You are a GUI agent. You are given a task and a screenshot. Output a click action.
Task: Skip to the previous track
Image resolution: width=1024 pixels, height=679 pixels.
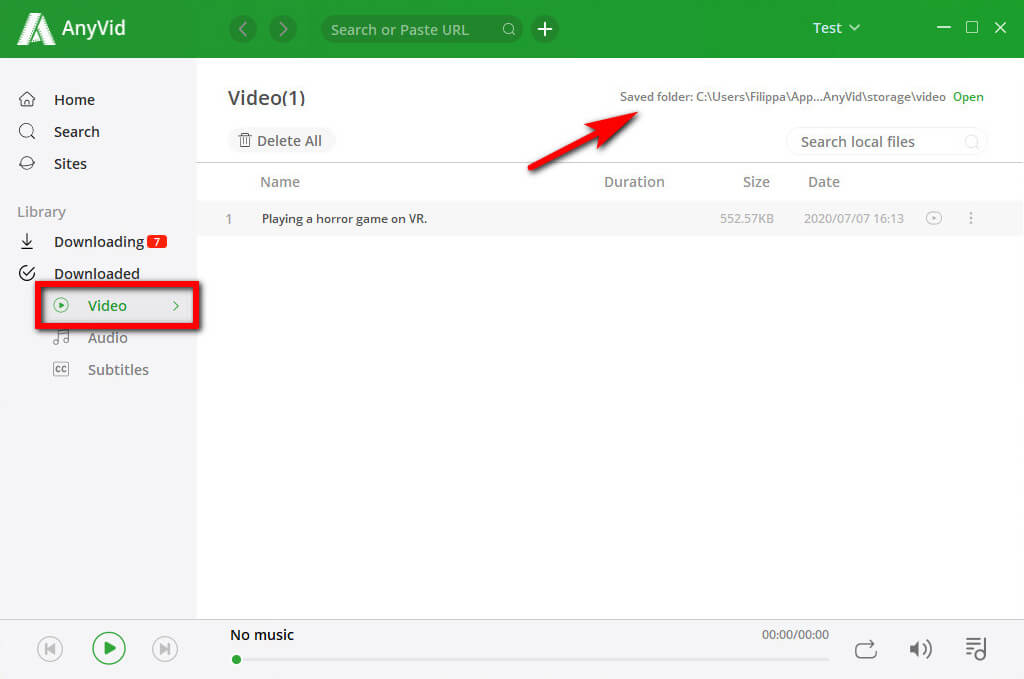[x=50, y=649]
